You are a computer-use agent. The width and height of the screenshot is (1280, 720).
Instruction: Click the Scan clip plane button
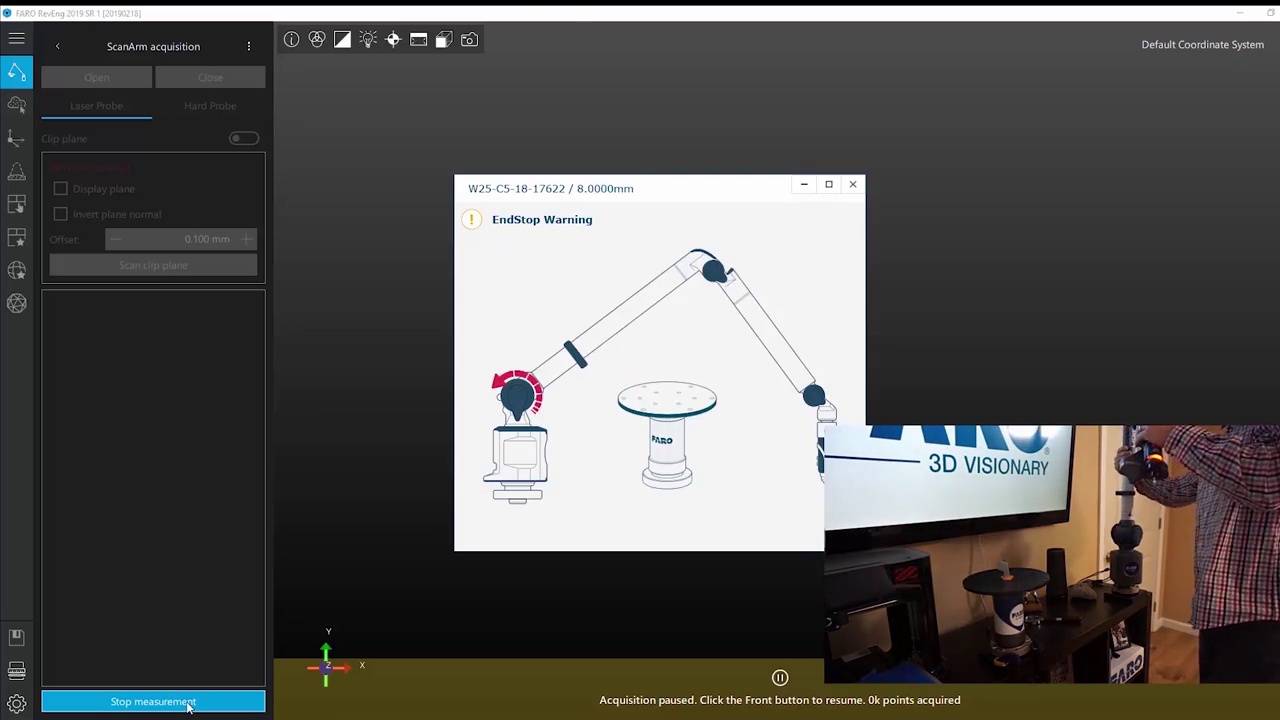click(153, 265)
